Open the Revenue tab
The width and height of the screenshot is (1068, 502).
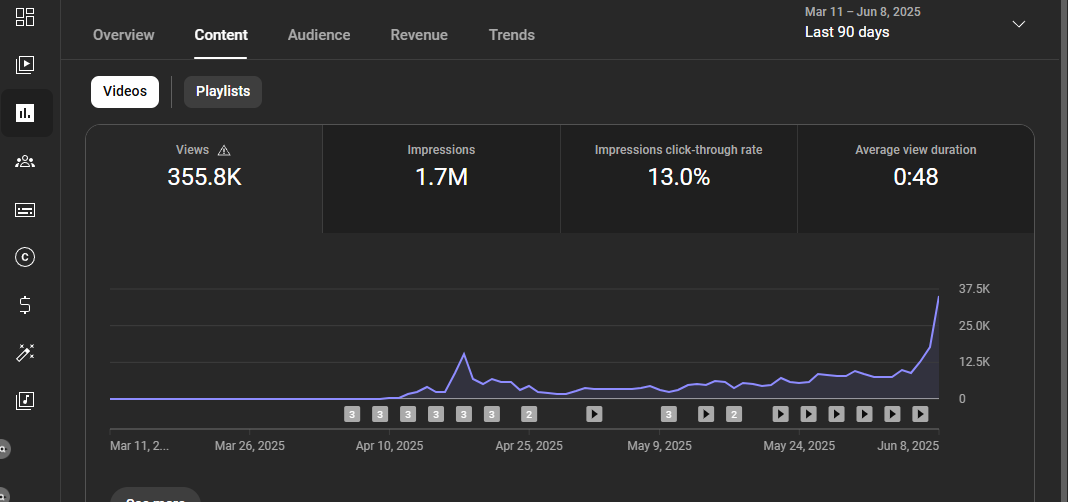point(419,35)
